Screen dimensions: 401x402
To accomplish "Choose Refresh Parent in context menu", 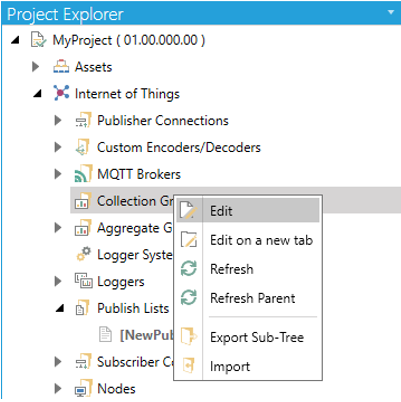I will (248, 298).
